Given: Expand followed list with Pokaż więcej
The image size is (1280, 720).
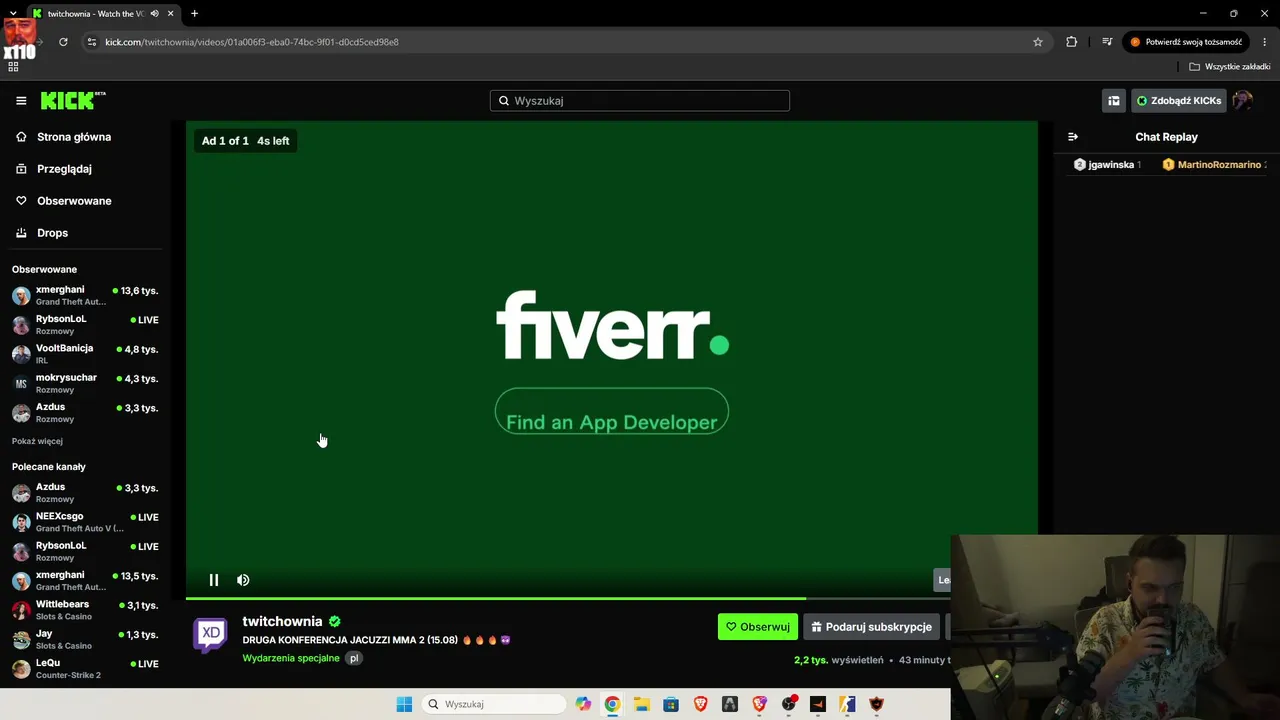Looking at the screenshot, I should click(37, 441).
